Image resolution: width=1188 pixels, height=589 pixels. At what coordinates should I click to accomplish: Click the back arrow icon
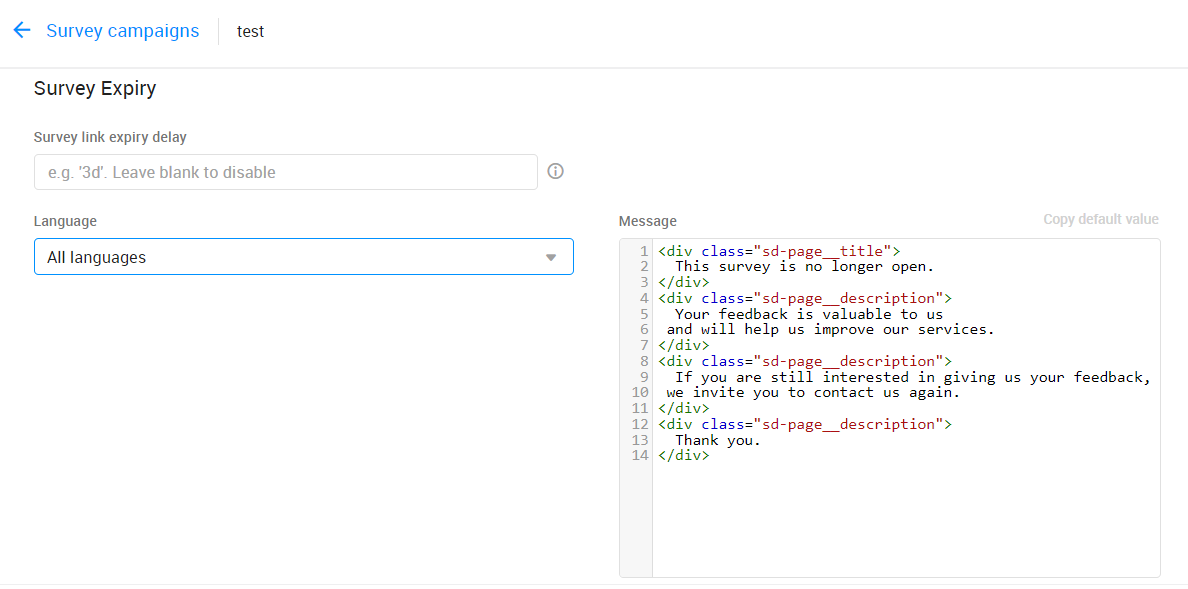pos(22,31)
